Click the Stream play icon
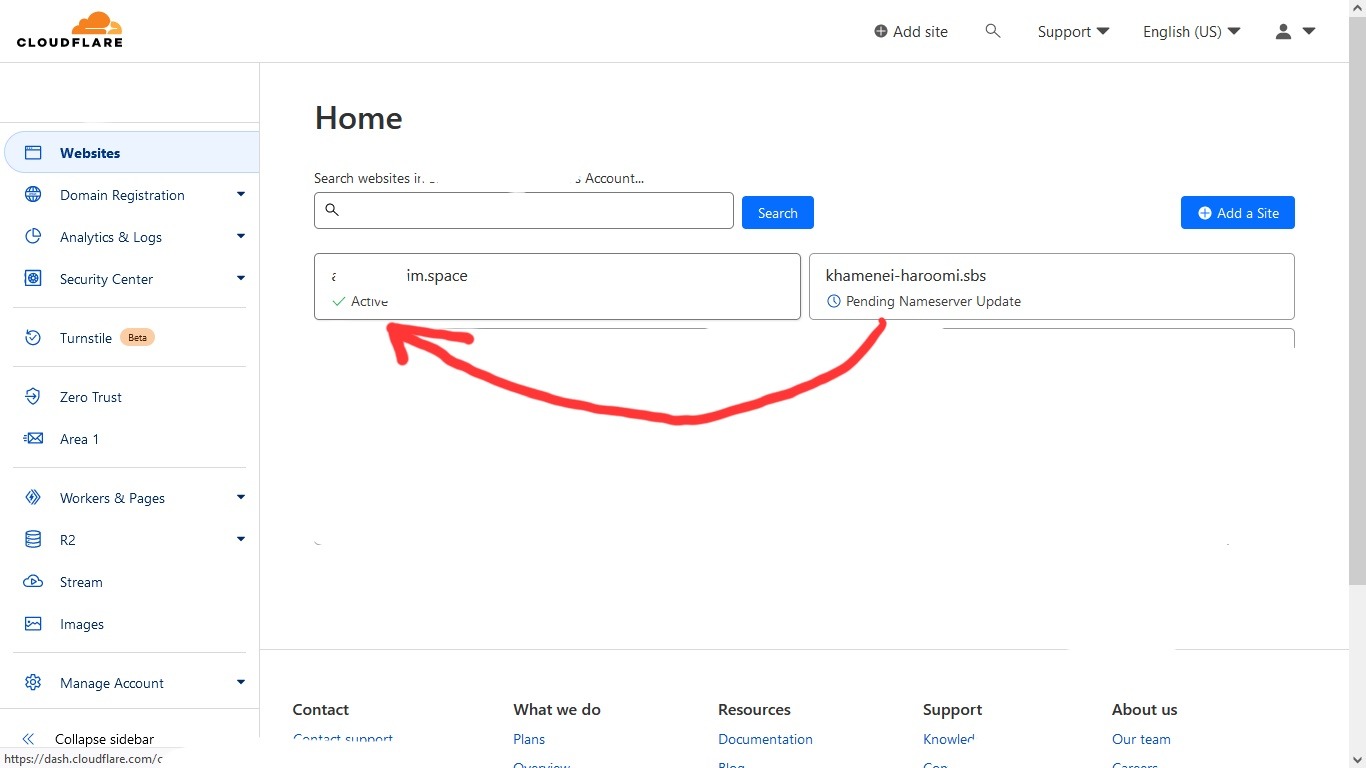Image resolution: width=1366 pixels, height=768 pixels. click(33, 582)
